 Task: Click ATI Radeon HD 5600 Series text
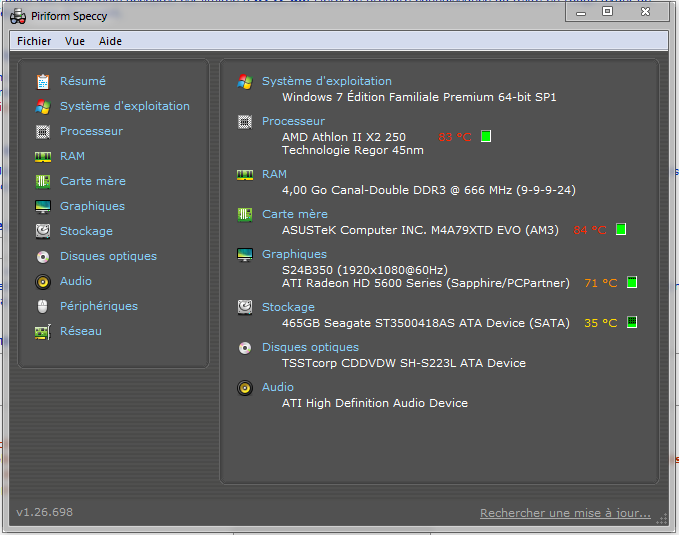(x=362, y=284)
